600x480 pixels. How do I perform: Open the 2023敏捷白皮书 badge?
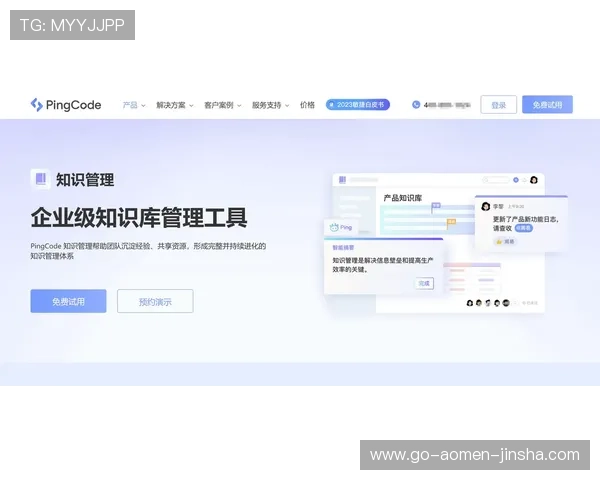click(358, 104)
